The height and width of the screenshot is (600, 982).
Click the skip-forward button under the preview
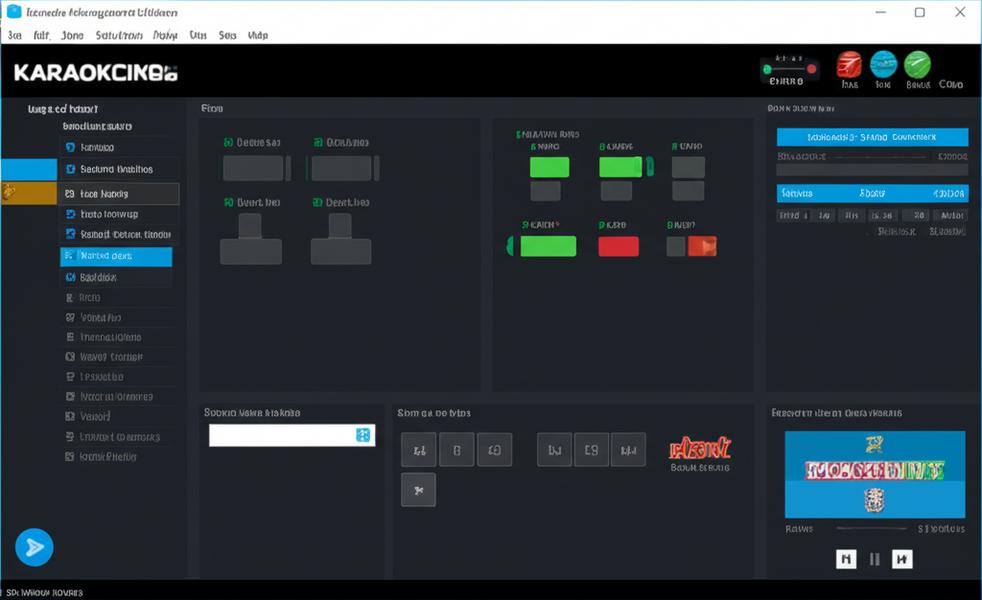point(902,559)
